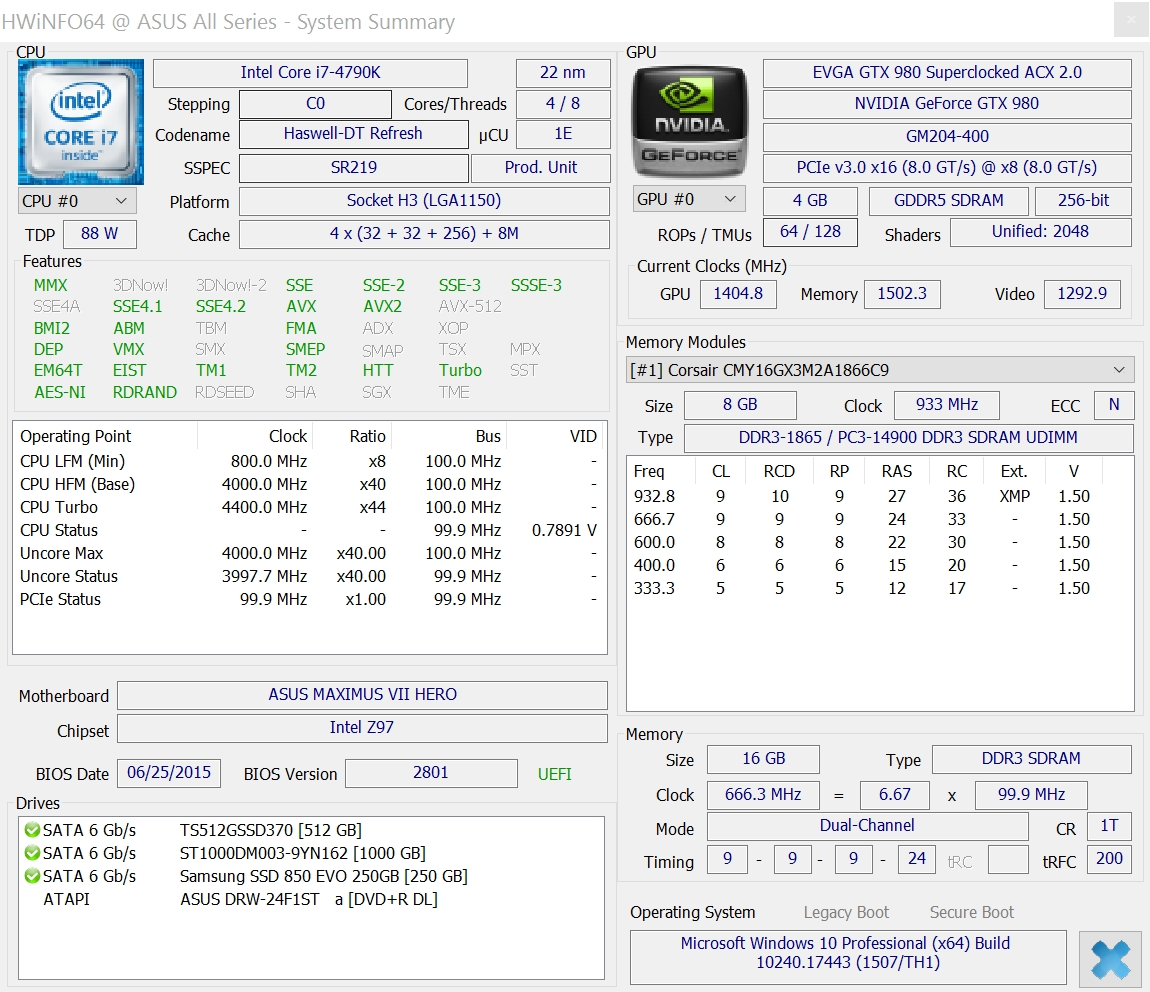1150x992 pixels.
Task: Click the PCIe v3.0 x16 link field
Action: pos(947,168)
